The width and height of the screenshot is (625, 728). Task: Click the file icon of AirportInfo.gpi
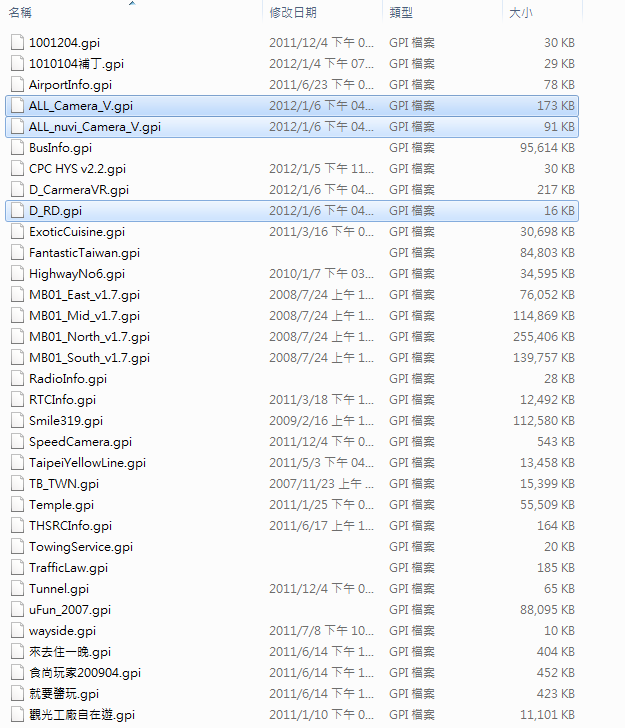point(18,84)
